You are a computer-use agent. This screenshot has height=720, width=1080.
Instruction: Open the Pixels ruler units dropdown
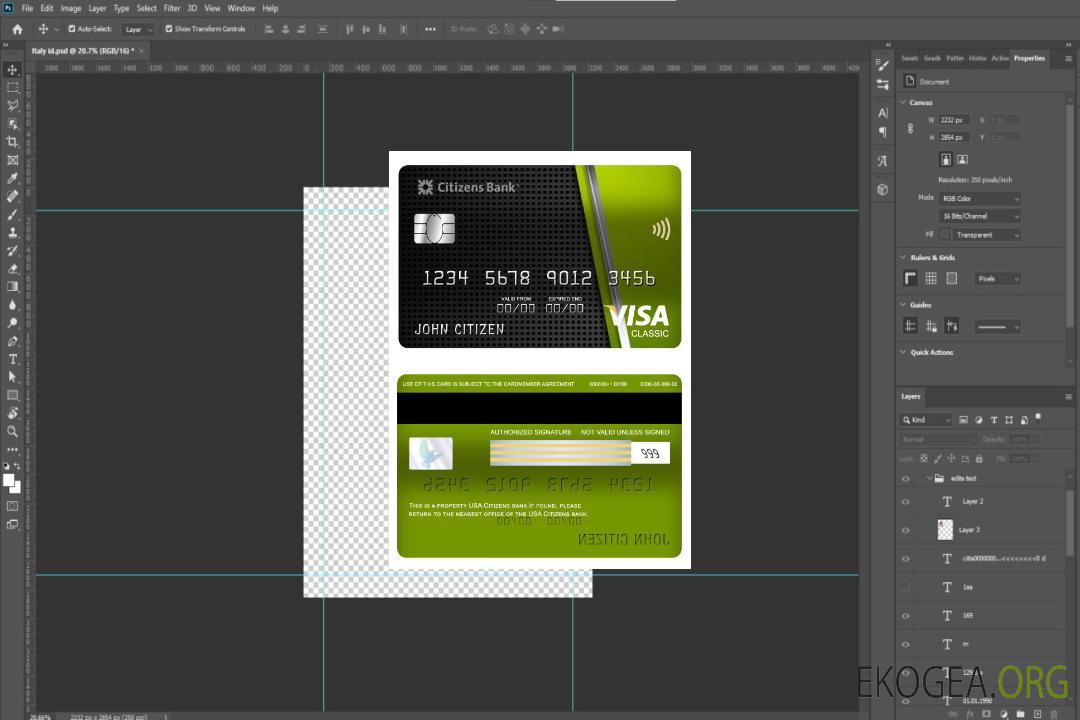click(x=997, y=278)
